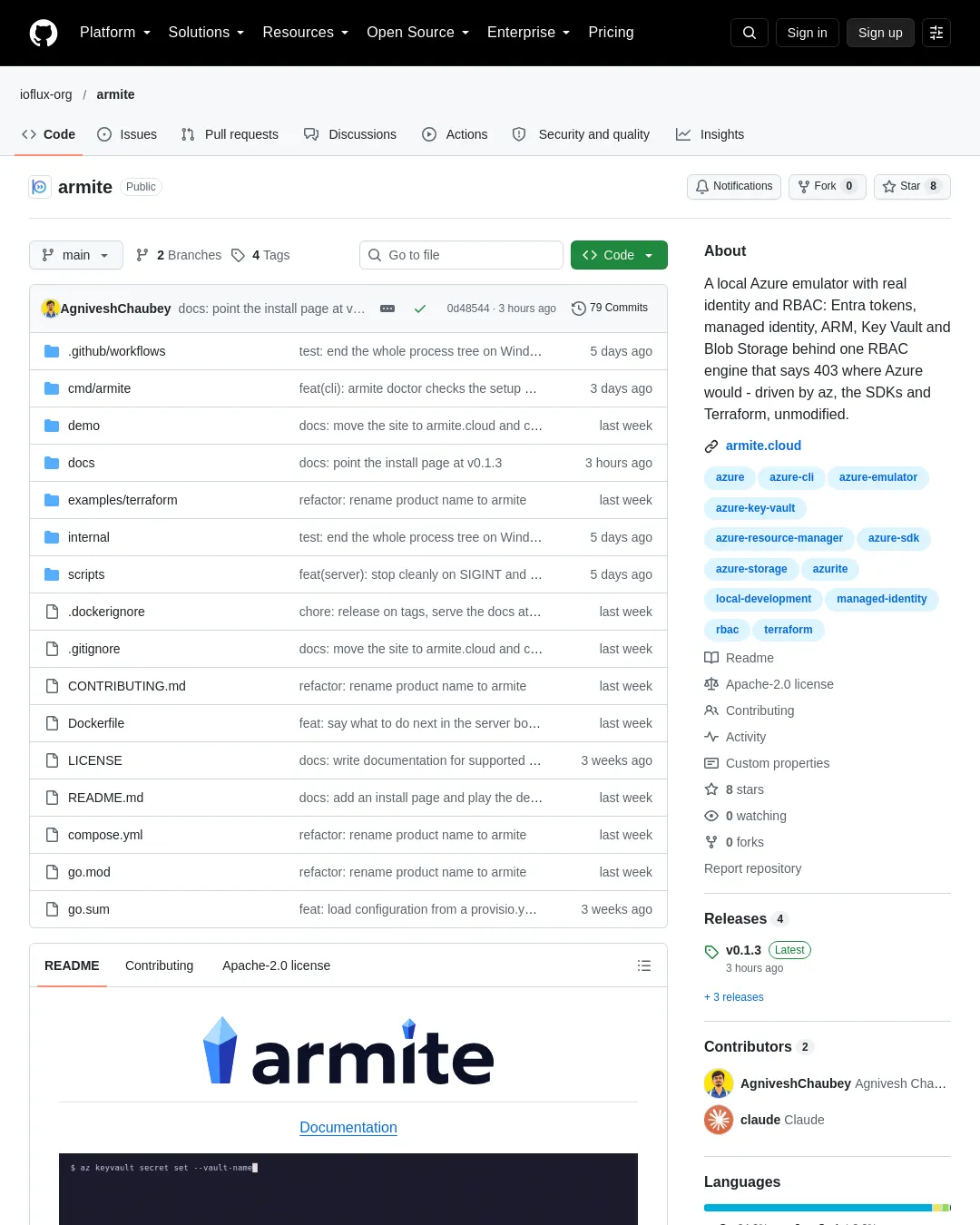This screenshot has width=980, height=1225.
Task: Select the Contributing README tab
Action: (159, 965)
